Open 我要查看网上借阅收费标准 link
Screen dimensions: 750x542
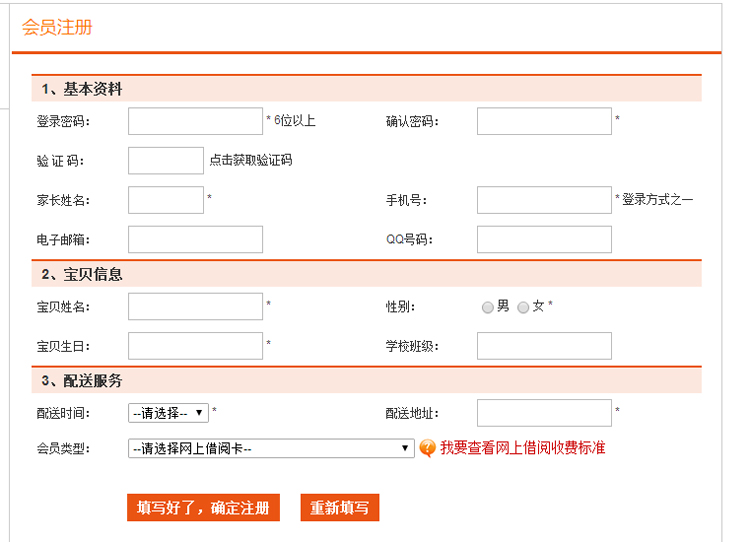522,448
